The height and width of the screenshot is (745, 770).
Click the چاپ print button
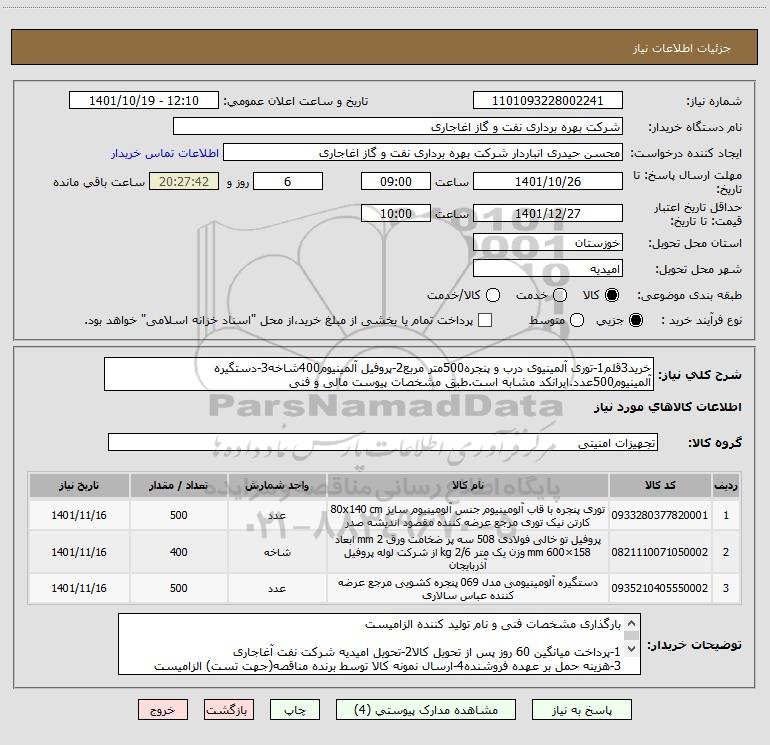tap(295, 710)
